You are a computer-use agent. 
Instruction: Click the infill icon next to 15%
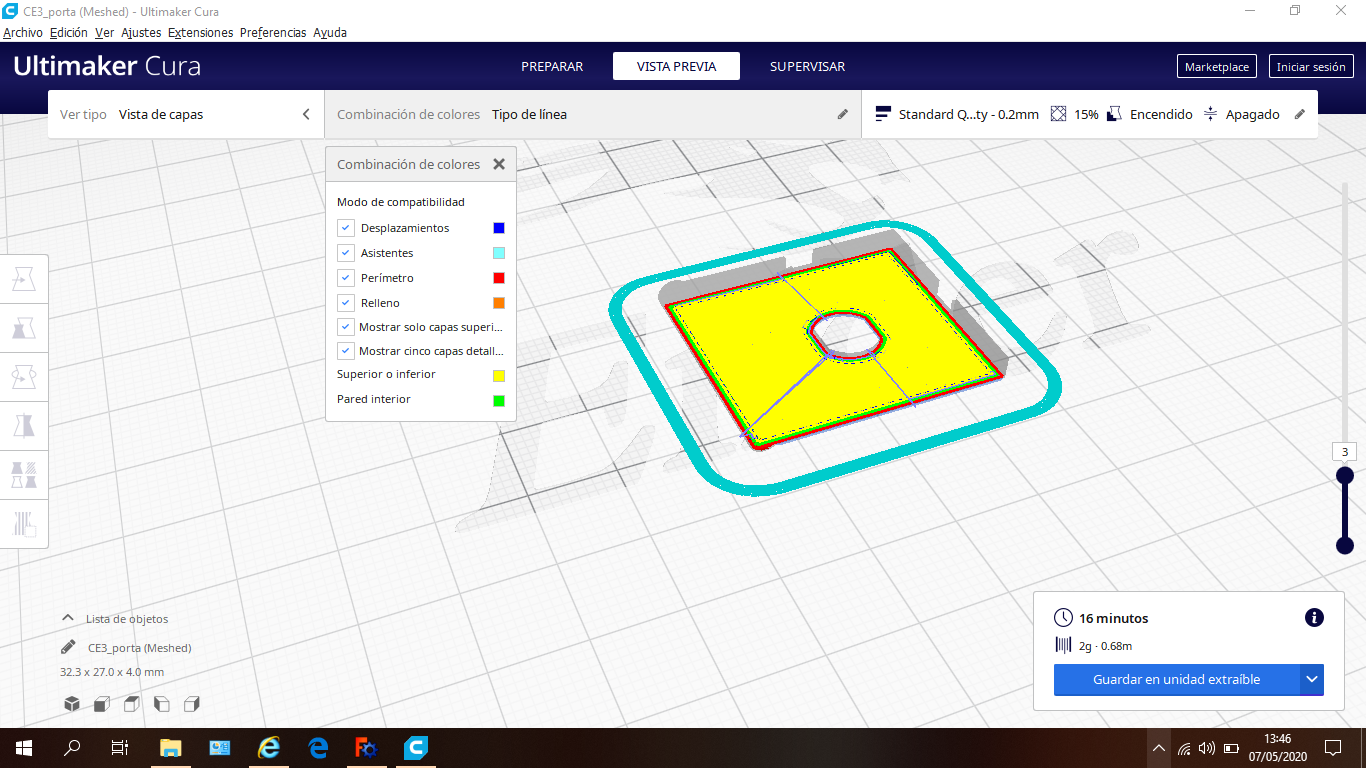1059,114
